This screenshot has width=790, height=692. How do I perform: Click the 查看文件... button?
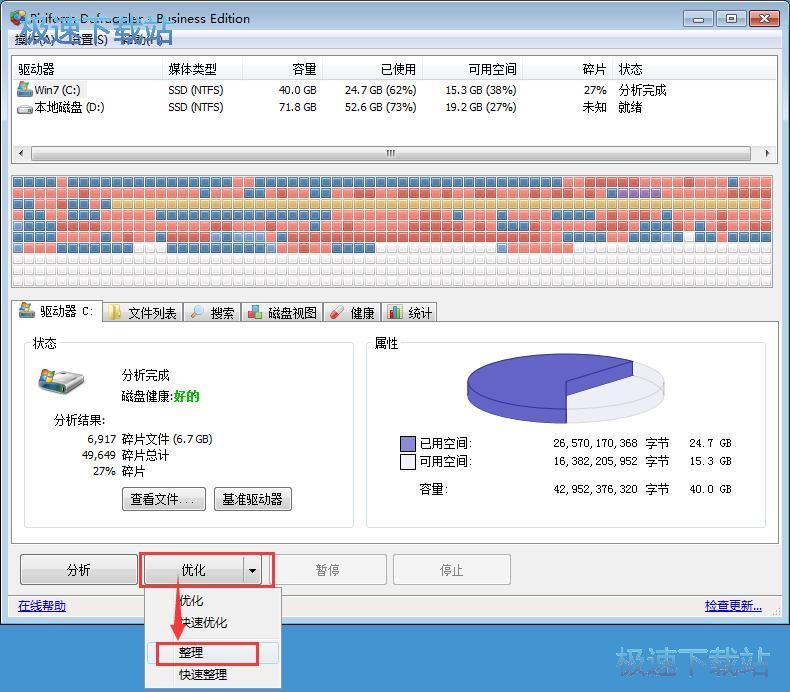point(164,499)
